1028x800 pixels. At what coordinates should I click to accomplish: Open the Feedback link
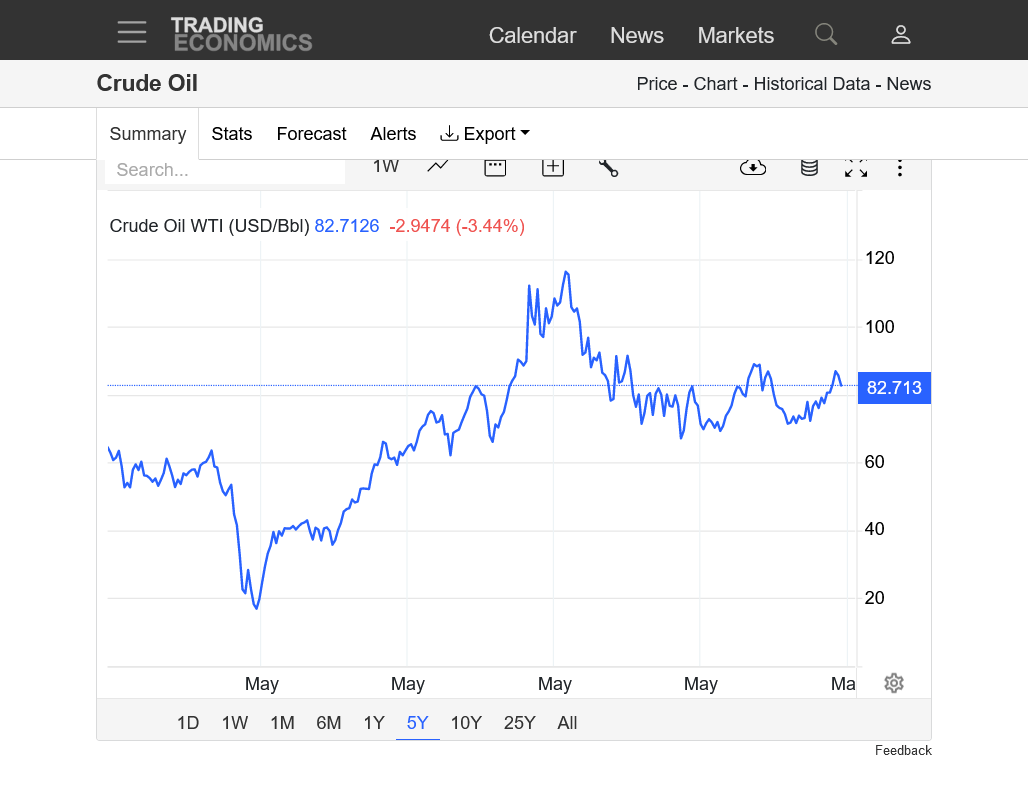click(x=903, y=750)
